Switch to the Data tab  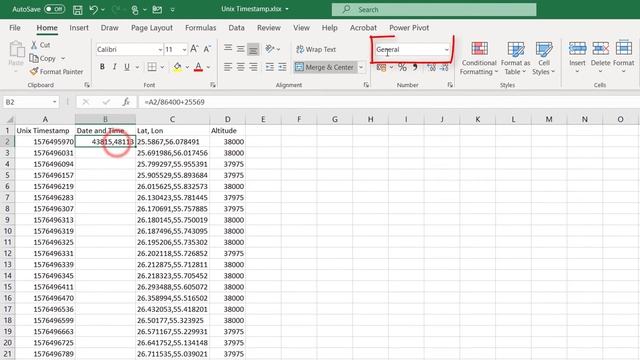236,28
